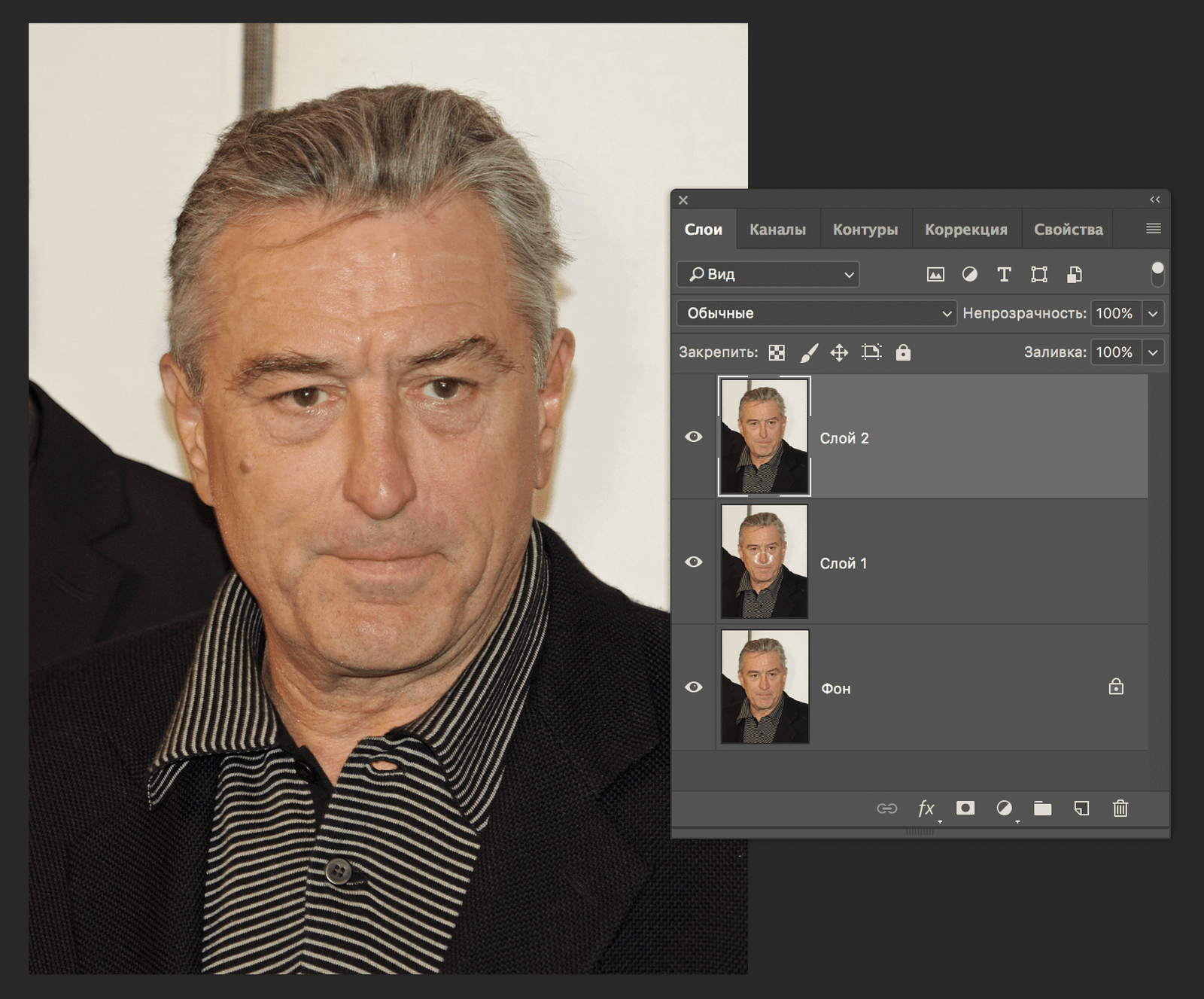Delete layer using the trash icon

coord(1120,809)
